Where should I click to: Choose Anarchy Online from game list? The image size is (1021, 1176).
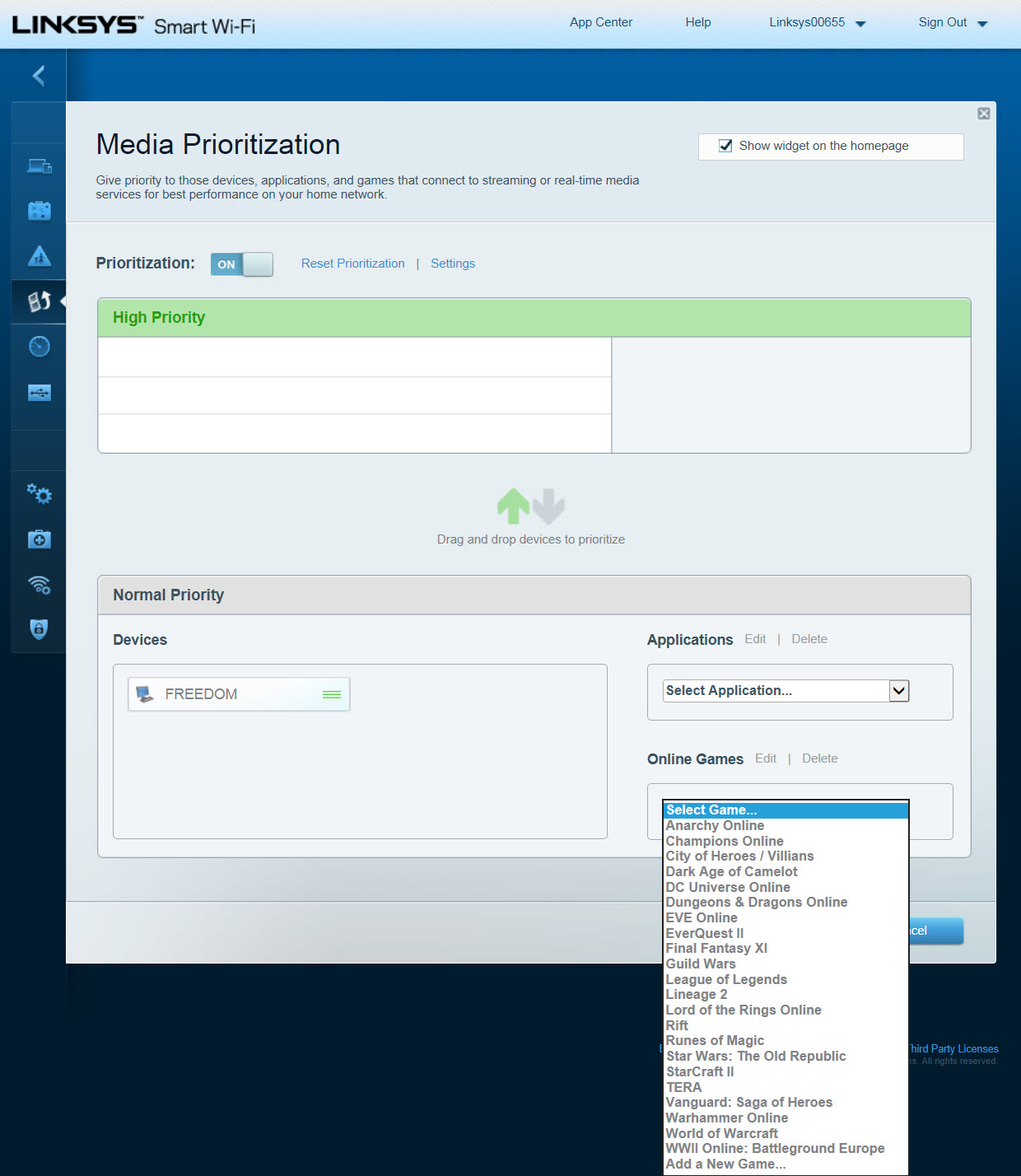click(786, 825)
